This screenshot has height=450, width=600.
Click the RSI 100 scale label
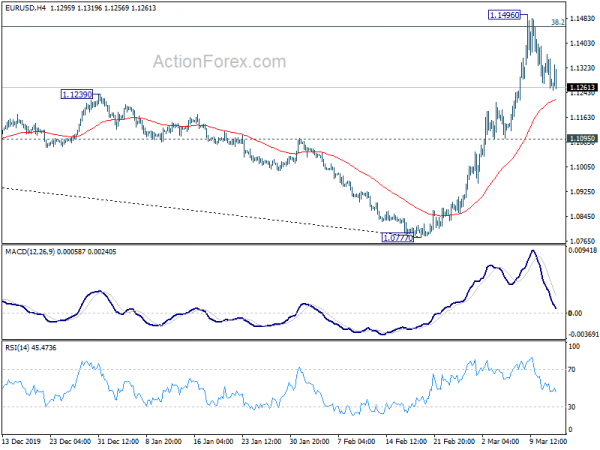tap(574, 346)
